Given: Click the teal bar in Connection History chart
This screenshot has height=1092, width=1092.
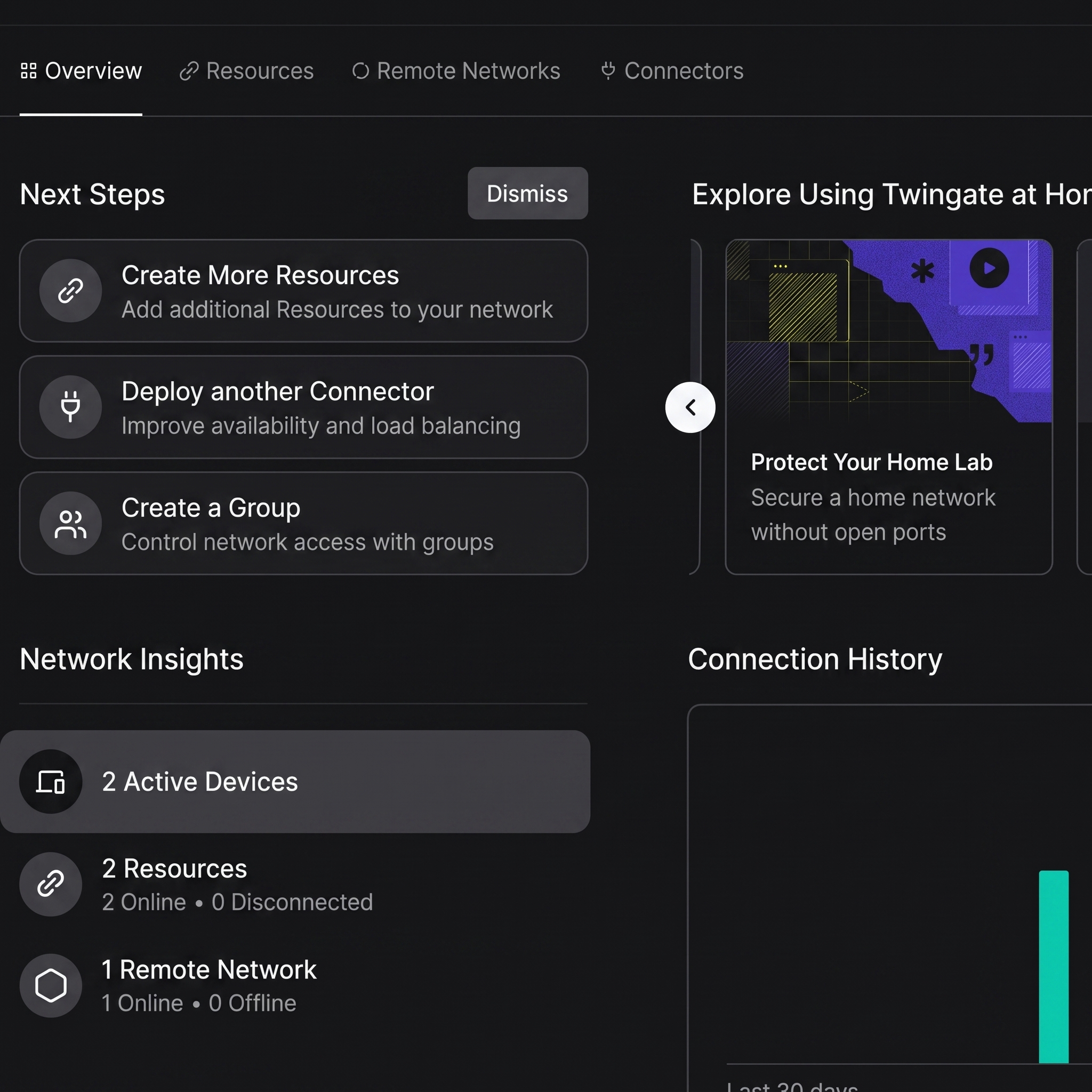Looking at the screenshot, I should point(1054,967).
